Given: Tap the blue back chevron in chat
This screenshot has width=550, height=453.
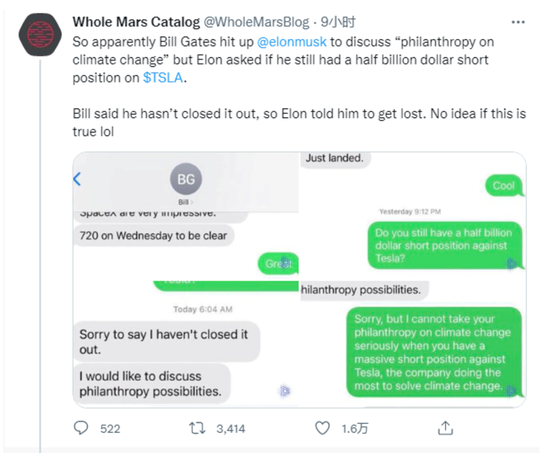Looking at the screenshot, I should click(77, 179).
